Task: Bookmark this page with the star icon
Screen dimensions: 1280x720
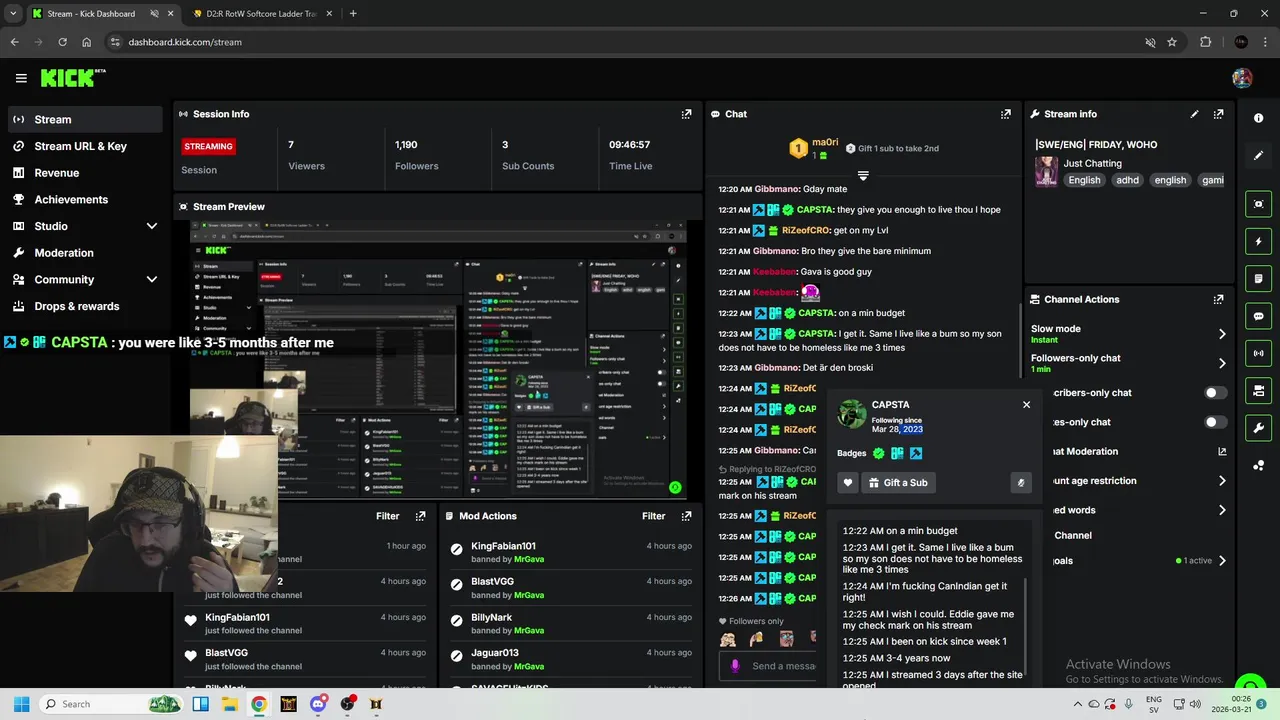Action: [1172, 42]
